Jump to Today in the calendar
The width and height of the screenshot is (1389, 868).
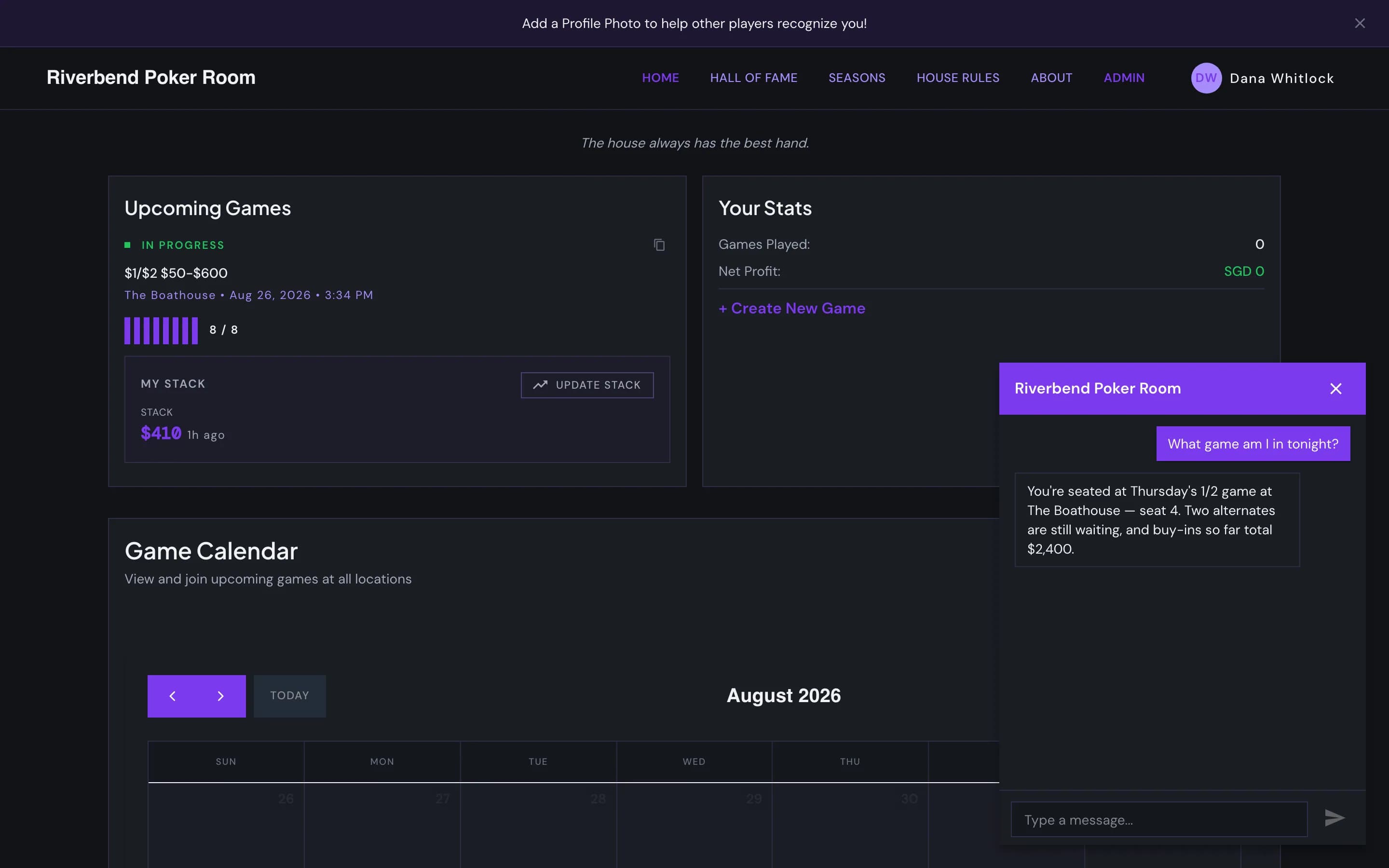[x=290, y=696]
